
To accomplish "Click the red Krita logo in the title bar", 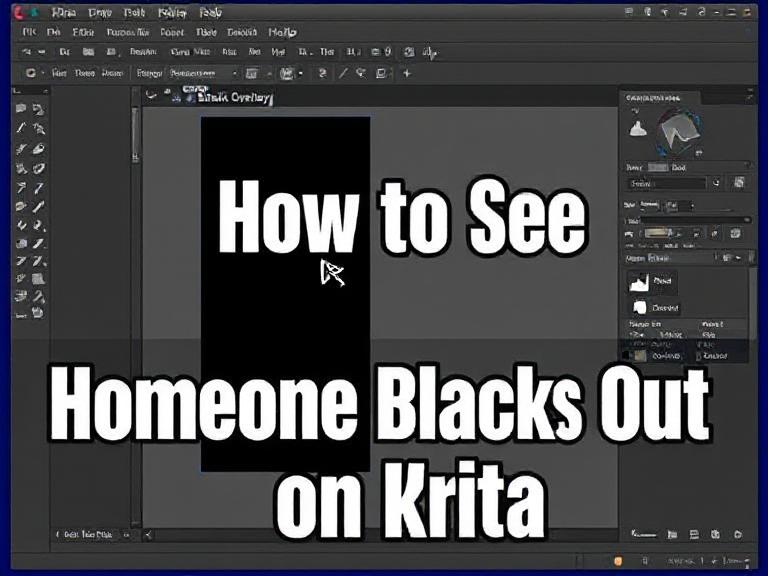I will point(20,13).
